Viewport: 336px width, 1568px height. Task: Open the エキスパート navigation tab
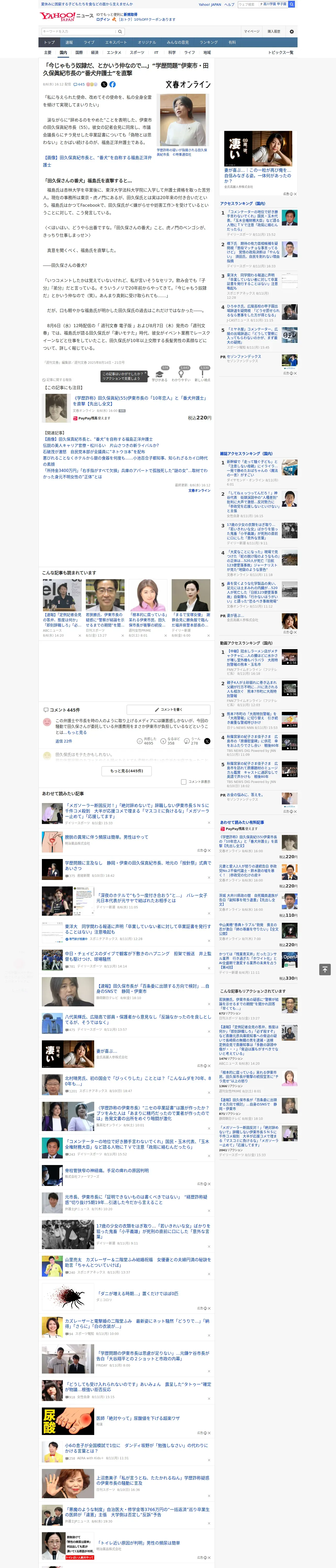116,43
